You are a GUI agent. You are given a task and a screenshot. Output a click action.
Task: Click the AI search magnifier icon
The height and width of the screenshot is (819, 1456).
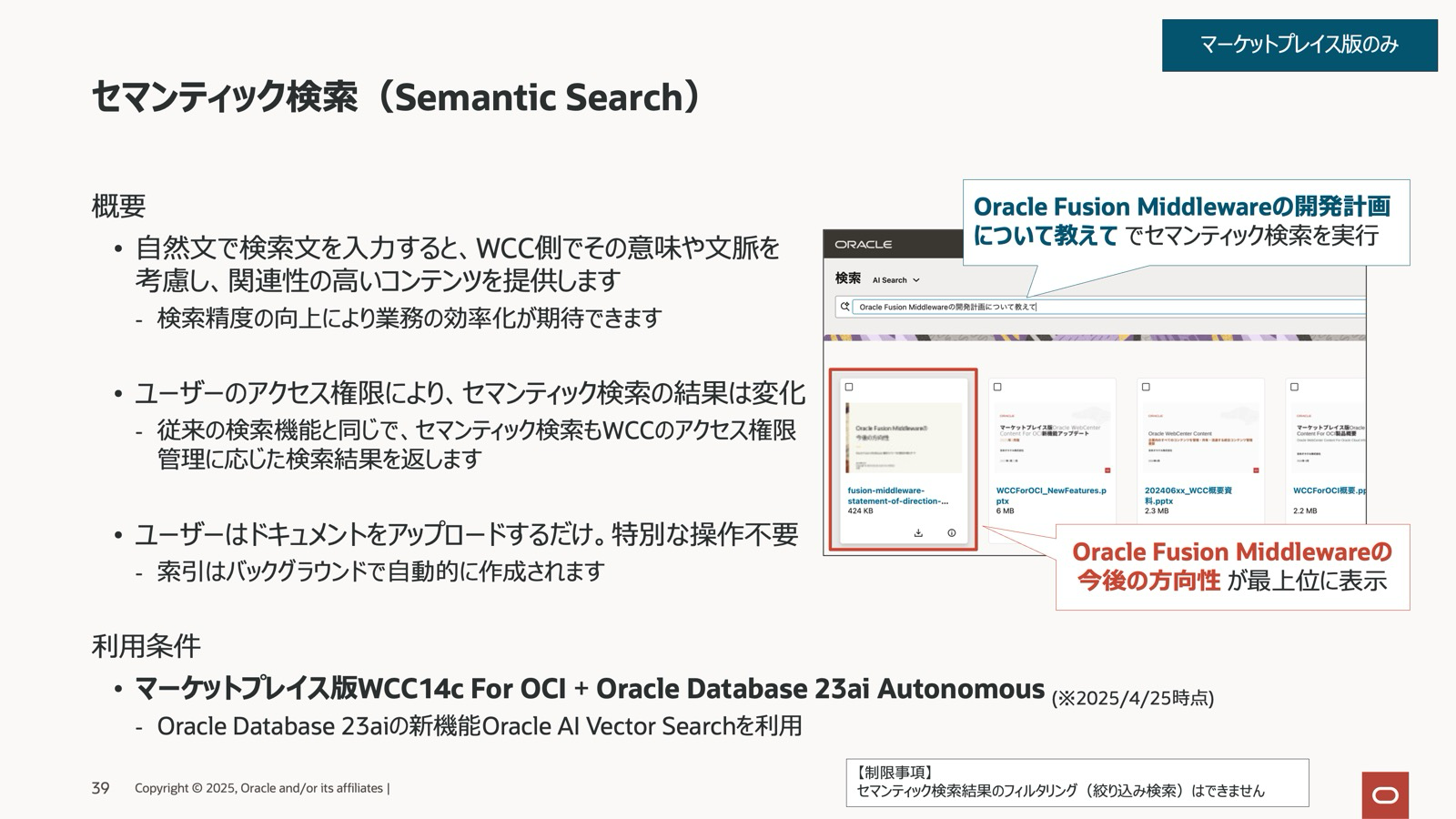[844, 307]
